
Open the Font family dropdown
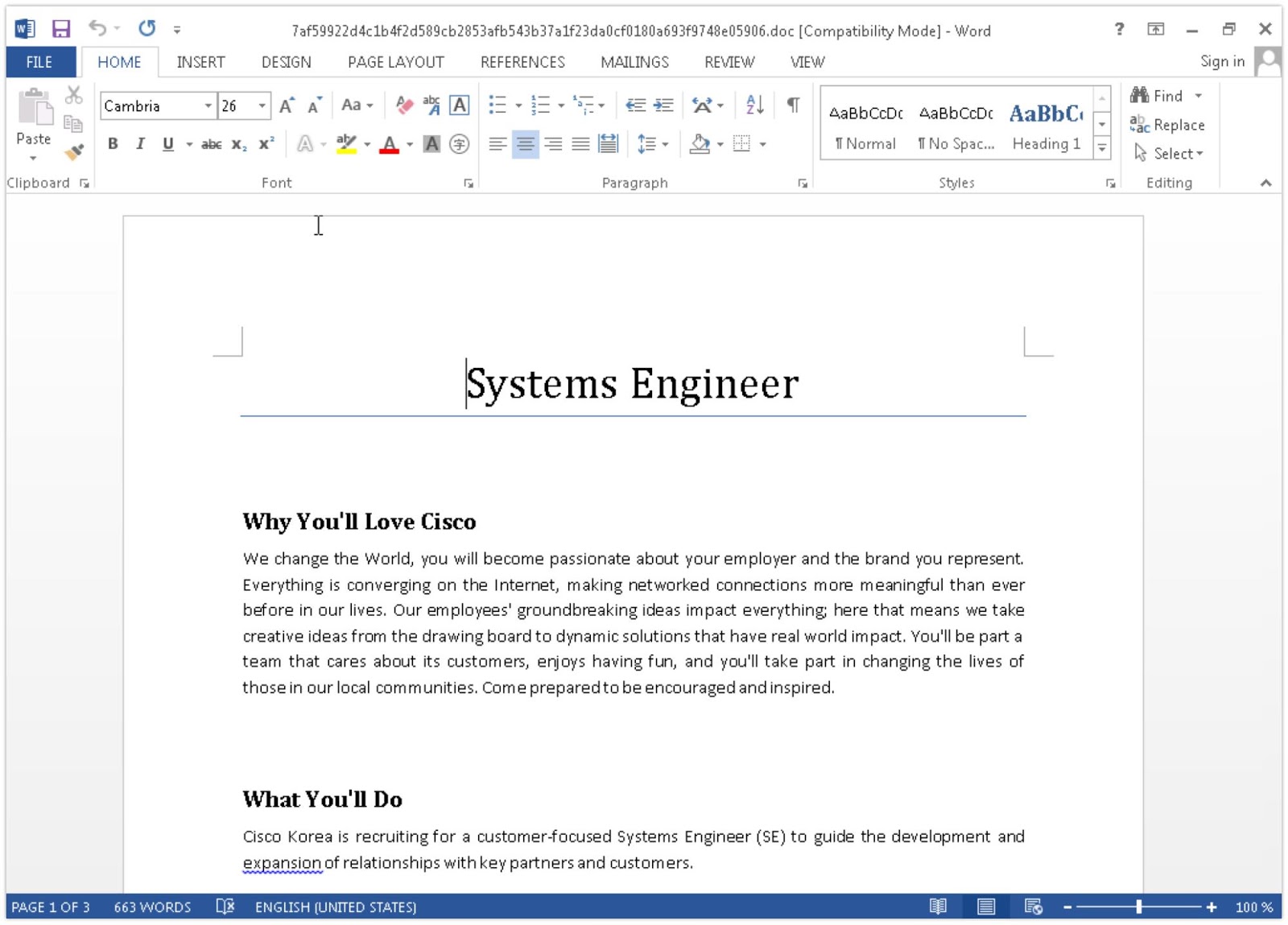coord(208,105)
